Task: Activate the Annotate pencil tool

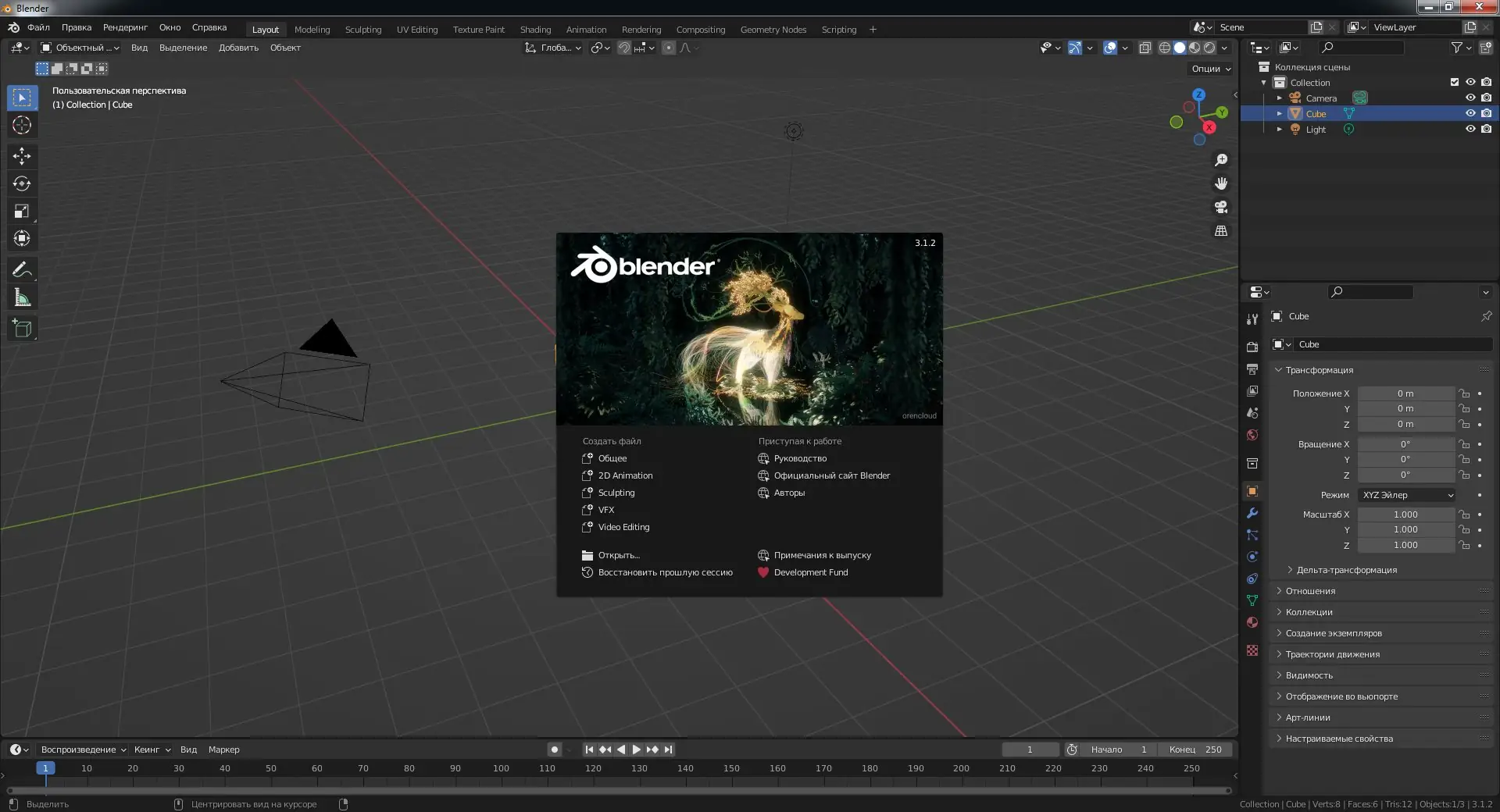Action: pos(22,270)
